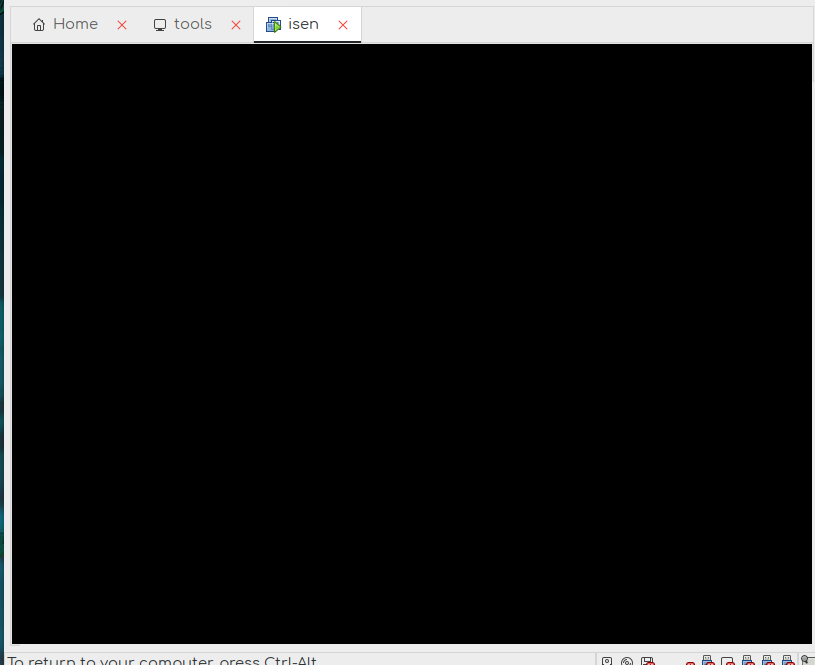Click the last USB device status icon
The image size is (815, 665).
tap(787, 661)
